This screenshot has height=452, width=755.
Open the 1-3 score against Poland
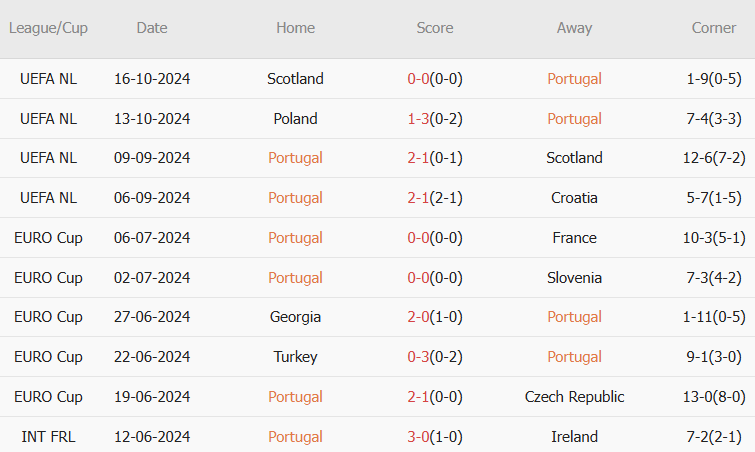tap(418, 118)
